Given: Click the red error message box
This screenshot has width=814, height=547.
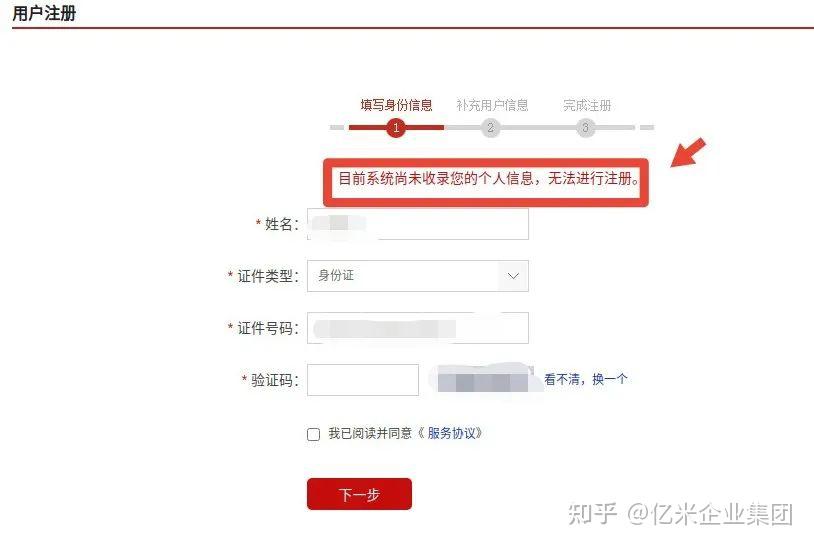Looking at the screenshot, I should (x=486, y=182).
